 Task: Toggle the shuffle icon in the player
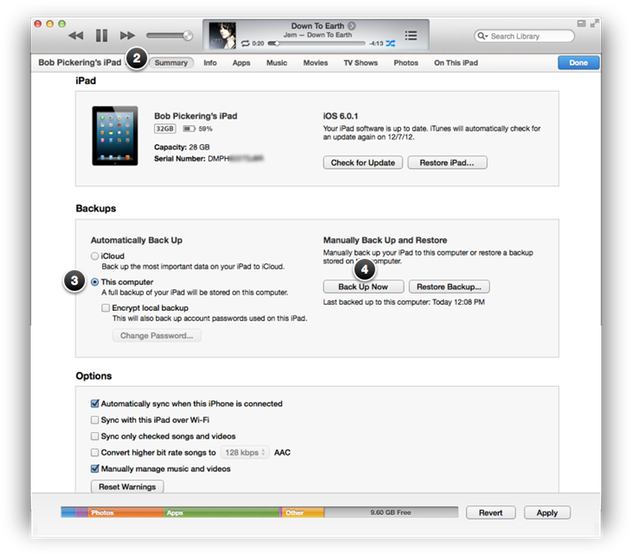pos(390,43)
